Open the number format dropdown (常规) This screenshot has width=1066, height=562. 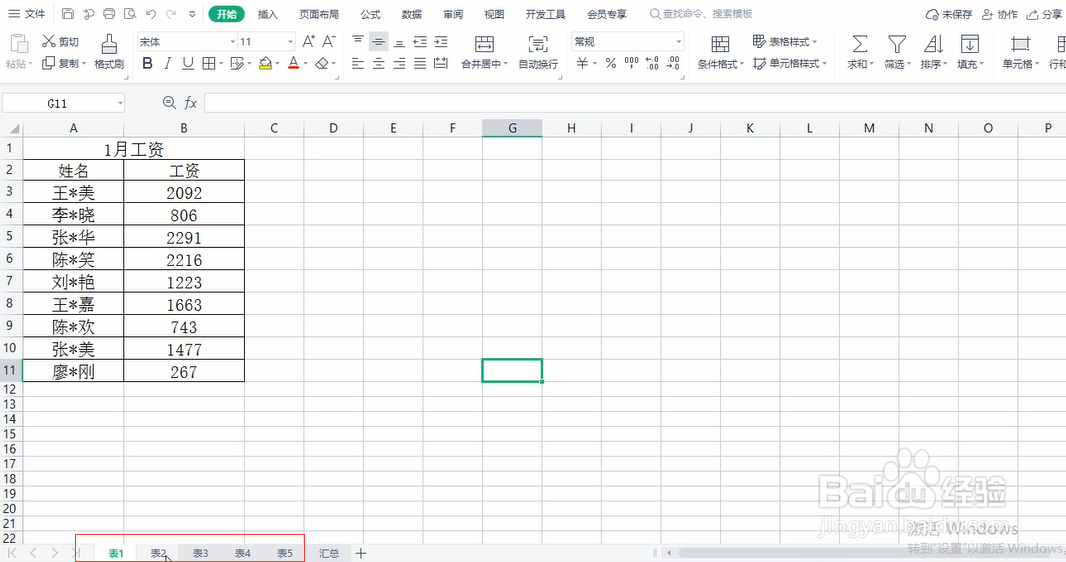[678, 41]
